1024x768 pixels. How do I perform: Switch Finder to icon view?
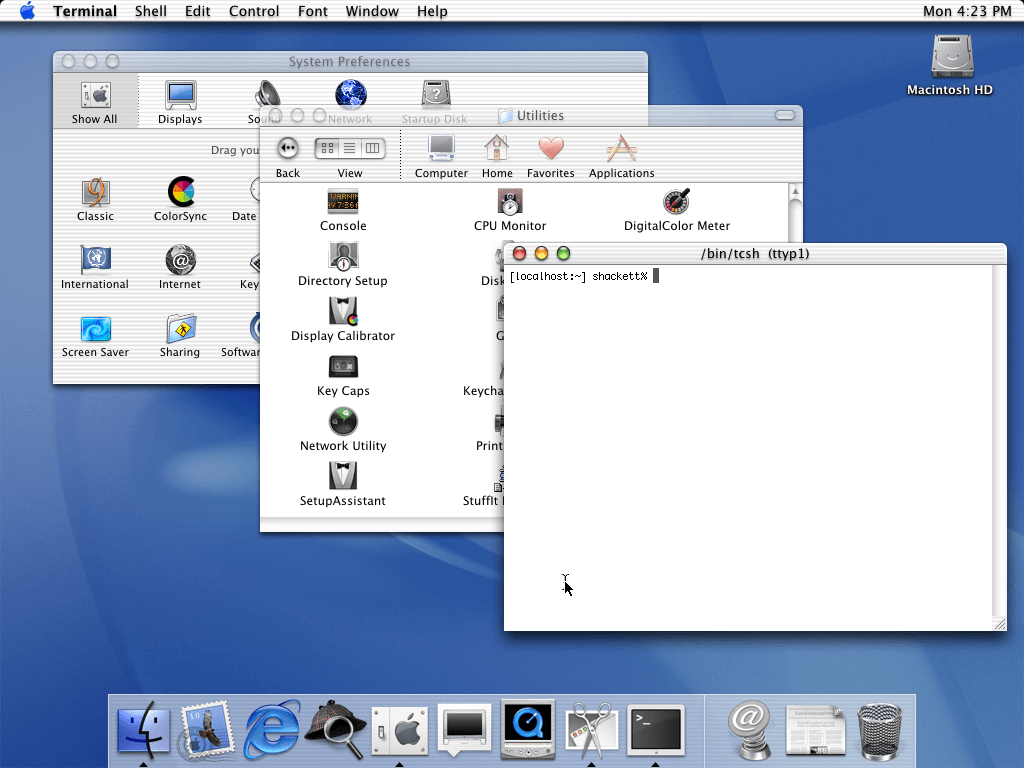[327, 148]
